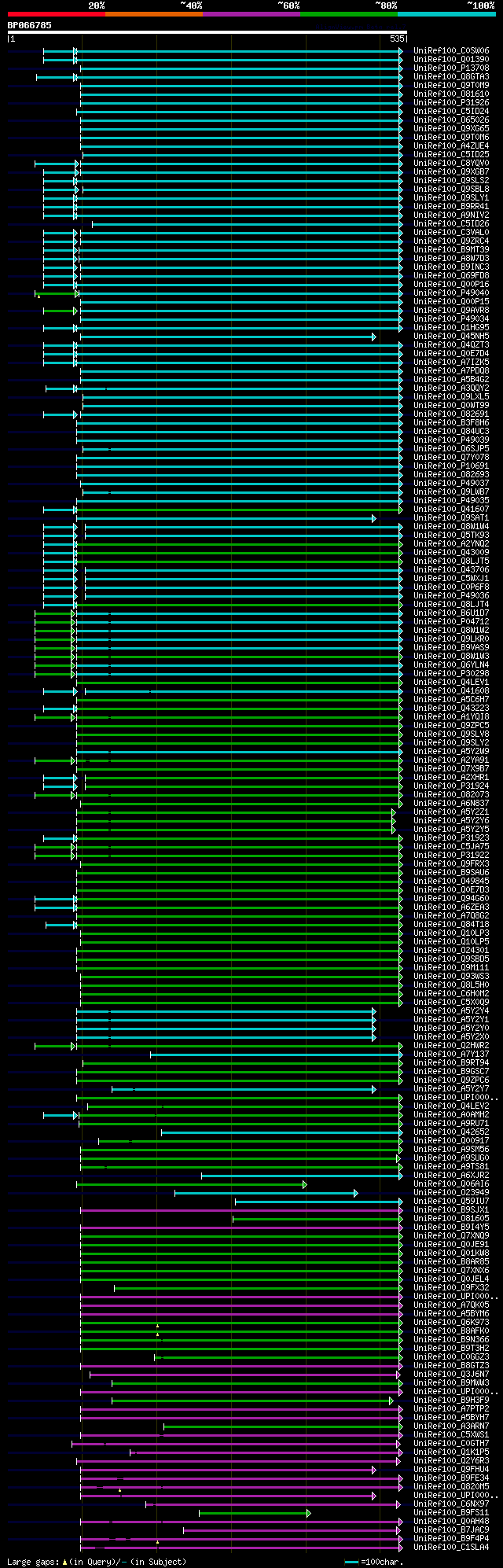The width and height of the screenshot is (503, 1568).
Task: Click the green ~80% identity legend bar
Action: (x=349, y=14)
